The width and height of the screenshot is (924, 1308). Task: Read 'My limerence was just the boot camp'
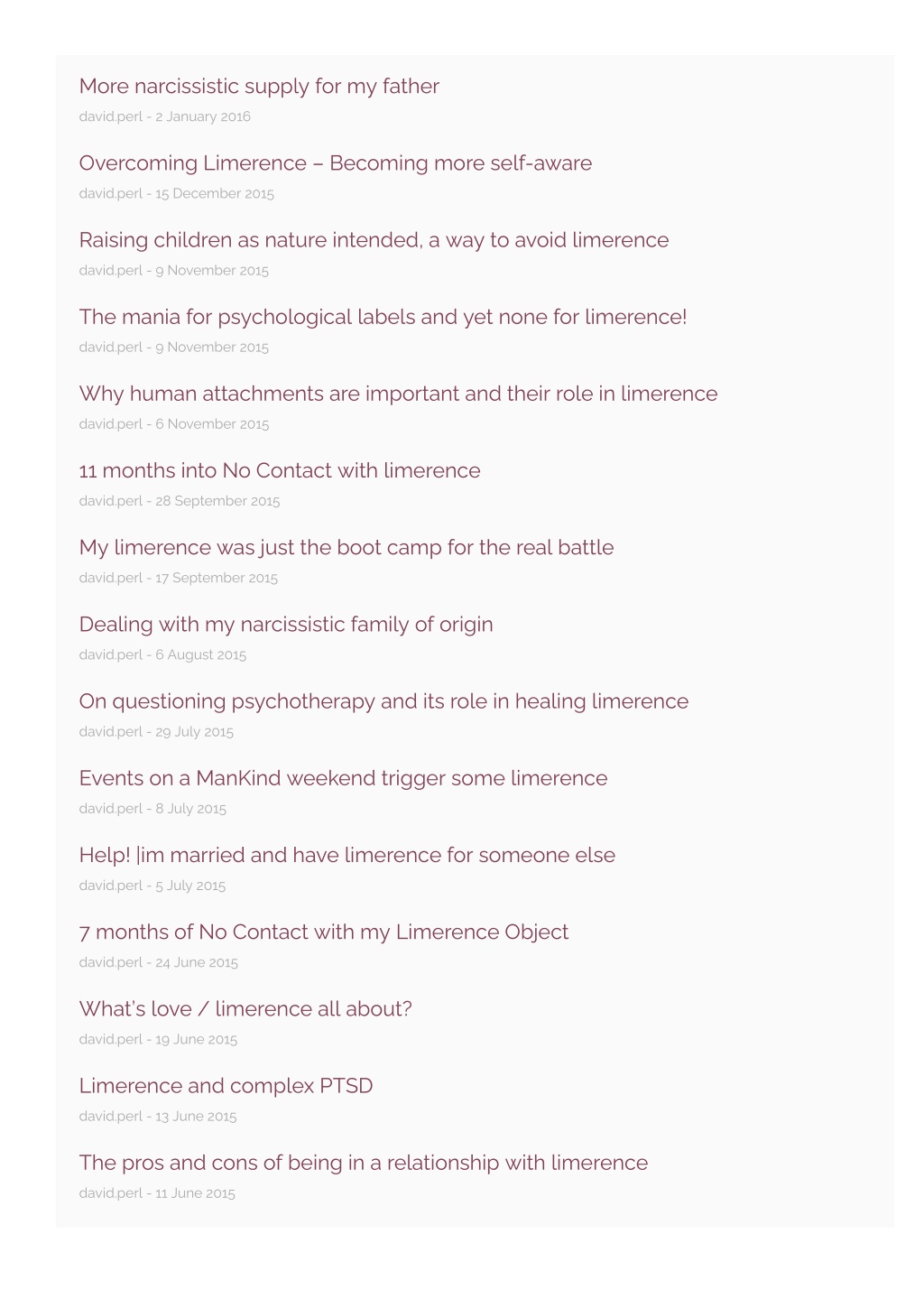(346, 548)
